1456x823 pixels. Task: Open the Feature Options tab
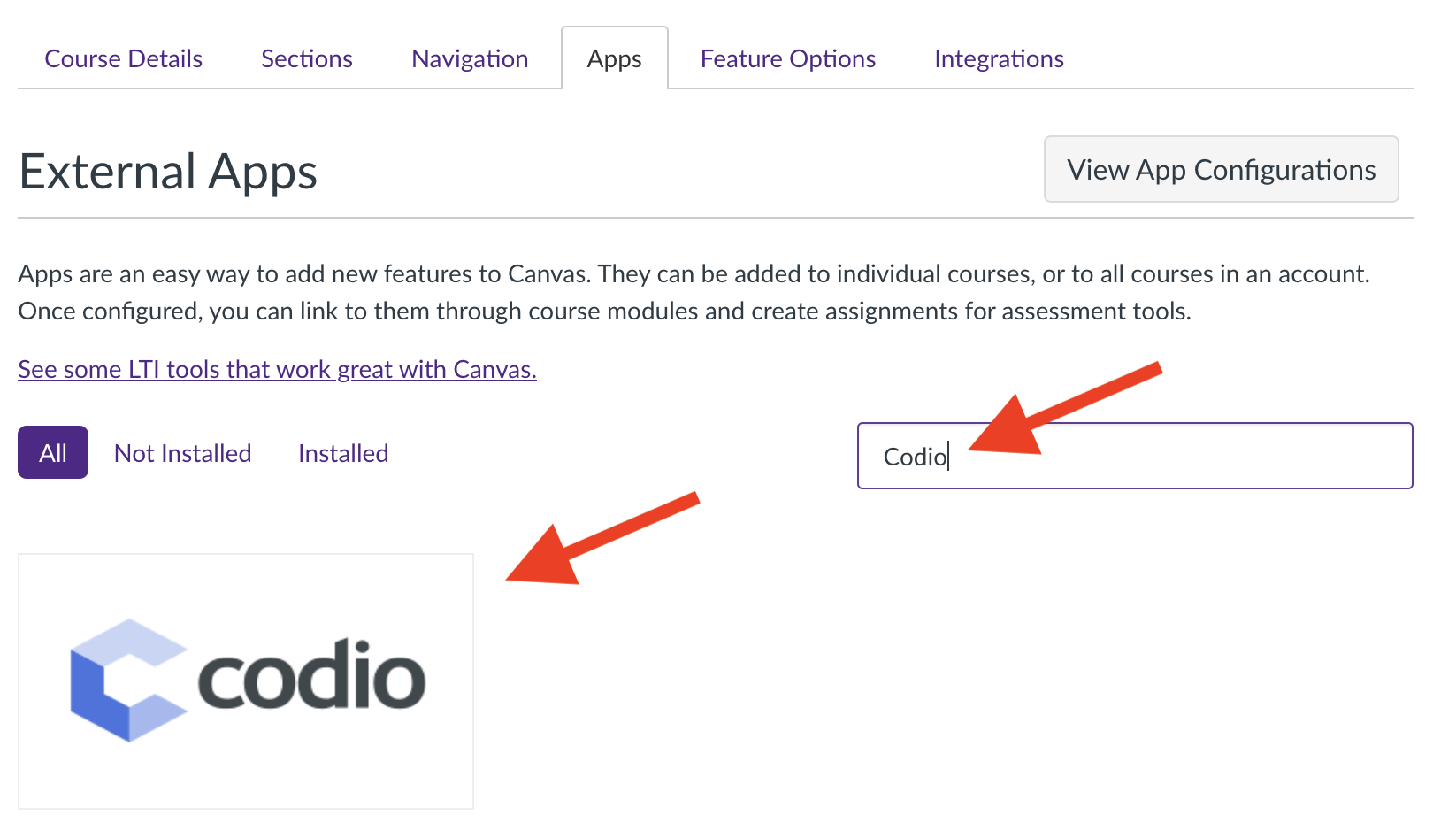point(788,59)
